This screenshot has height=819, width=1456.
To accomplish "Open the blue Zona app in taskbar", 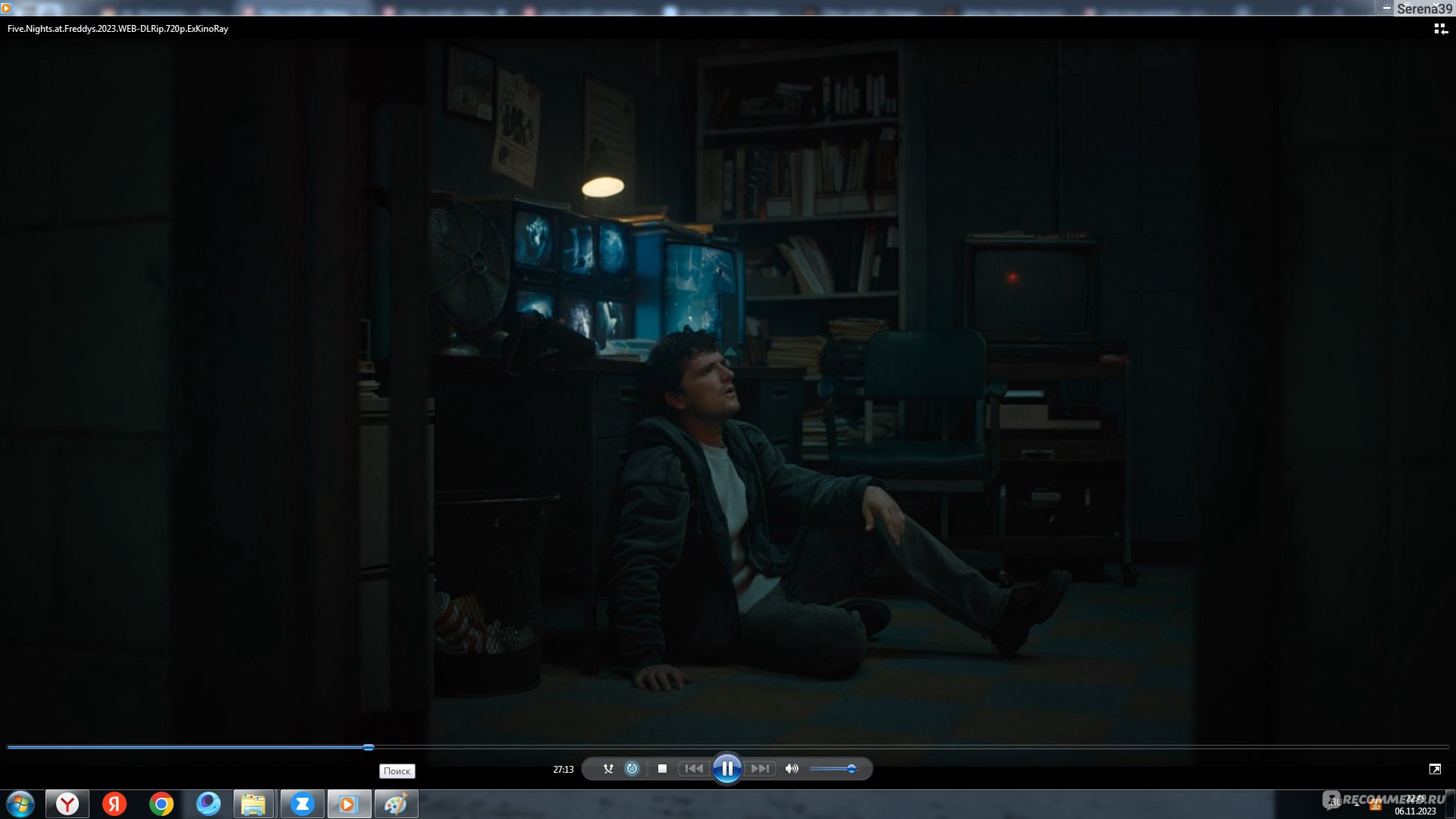I will tap(302, 804).
